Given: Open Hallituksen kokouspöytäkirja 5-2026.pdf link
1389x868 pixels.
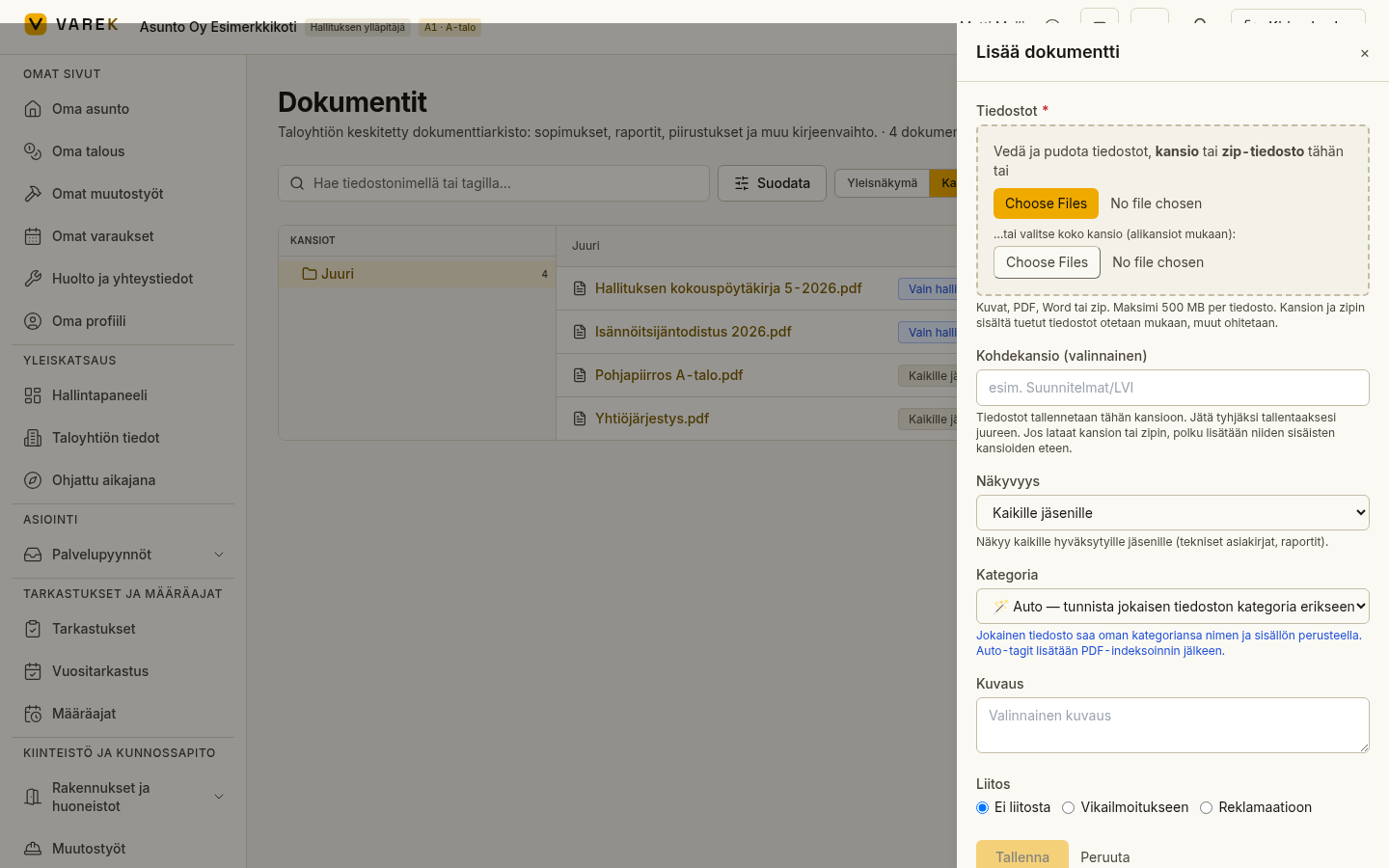Looking at the screenshot, I should (x=728, y=288).
